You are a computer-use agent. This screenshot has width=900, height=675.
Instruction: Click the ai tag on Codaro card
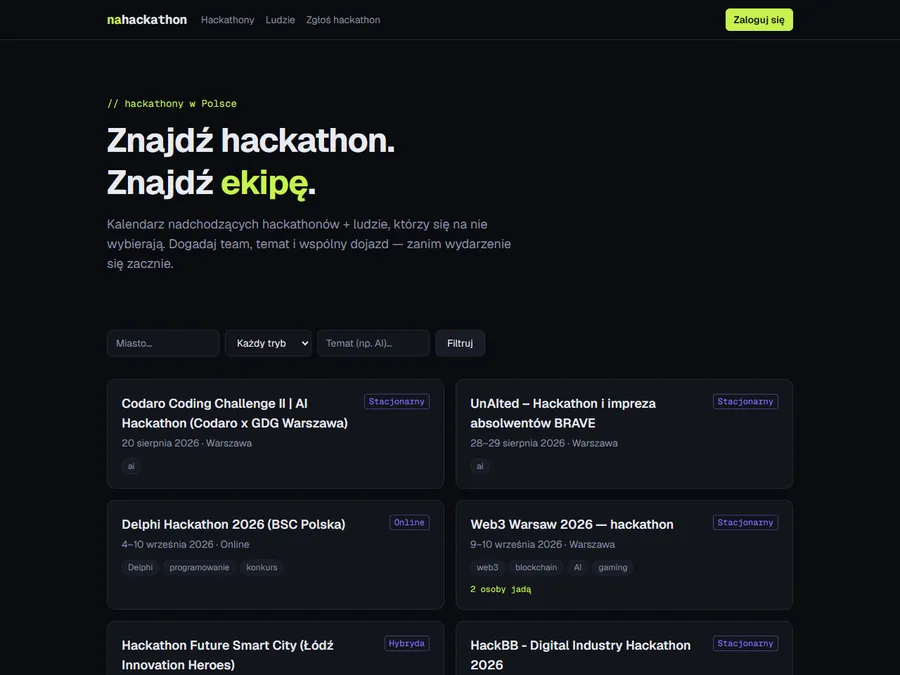(x=131, y=466)
